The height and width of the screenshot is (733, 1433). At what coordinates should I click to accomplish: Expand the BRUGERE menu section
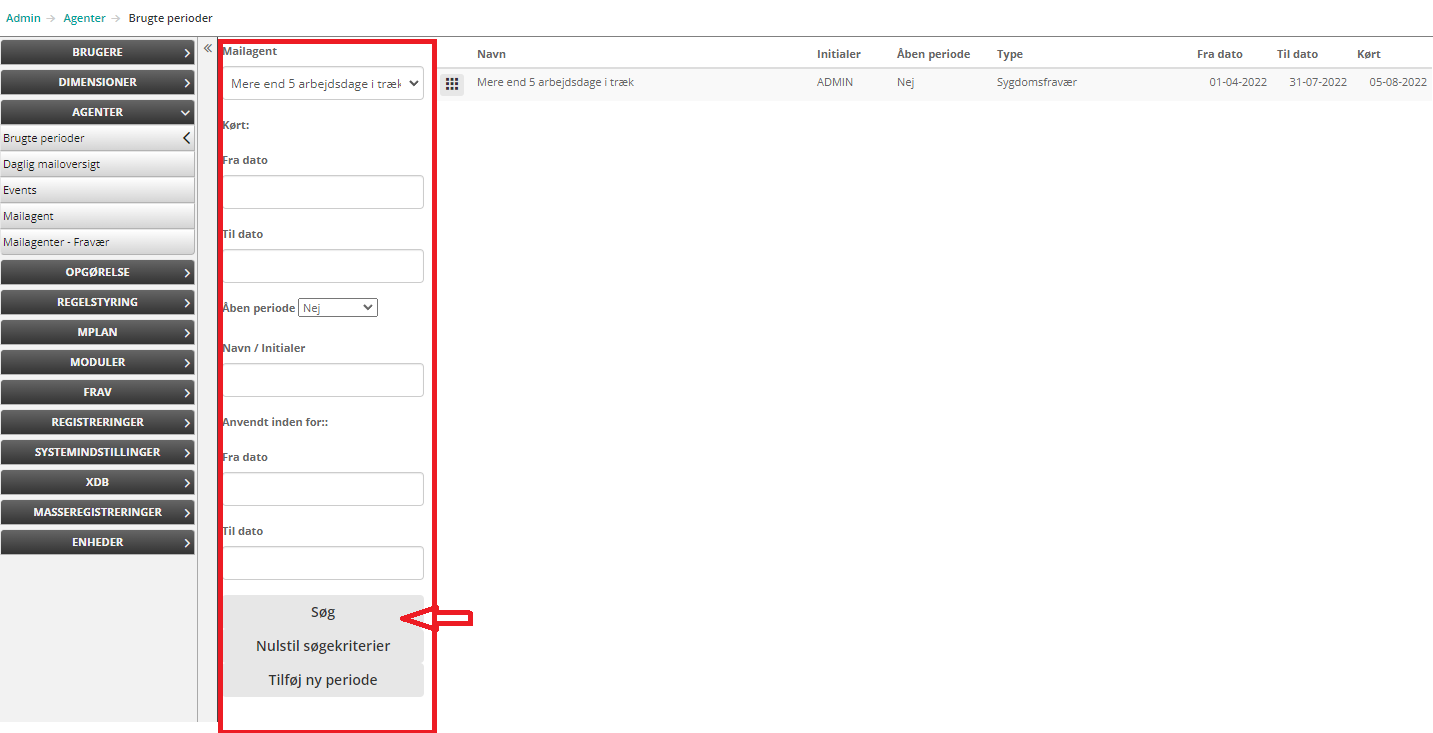pos(97,52)
